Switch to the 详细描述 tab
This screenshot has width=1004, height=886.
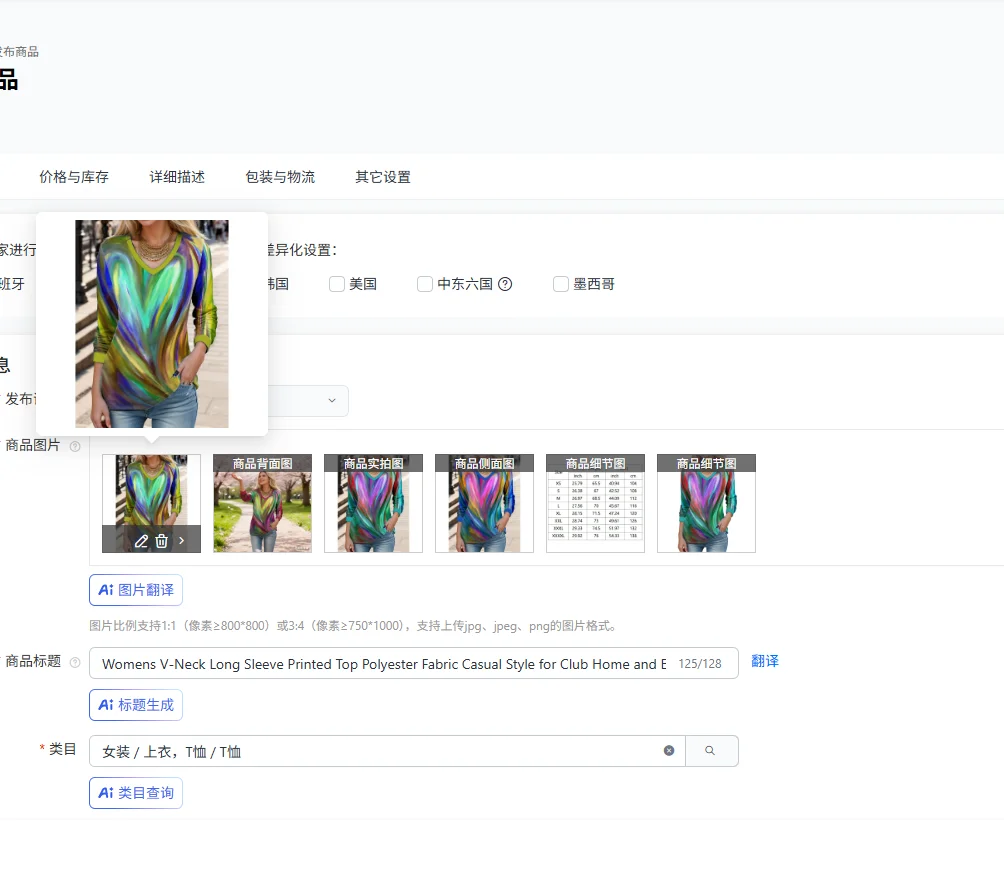[177, 177]
